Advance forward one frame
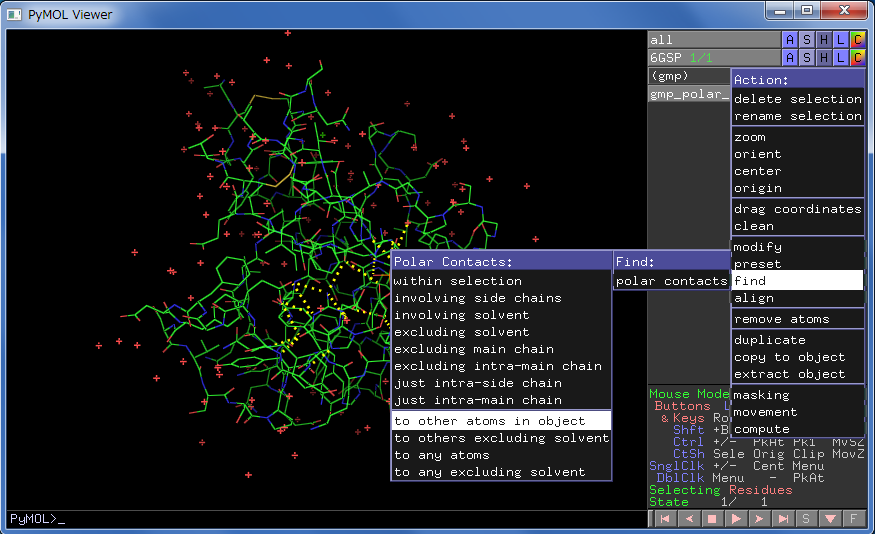 coord(760,519)
